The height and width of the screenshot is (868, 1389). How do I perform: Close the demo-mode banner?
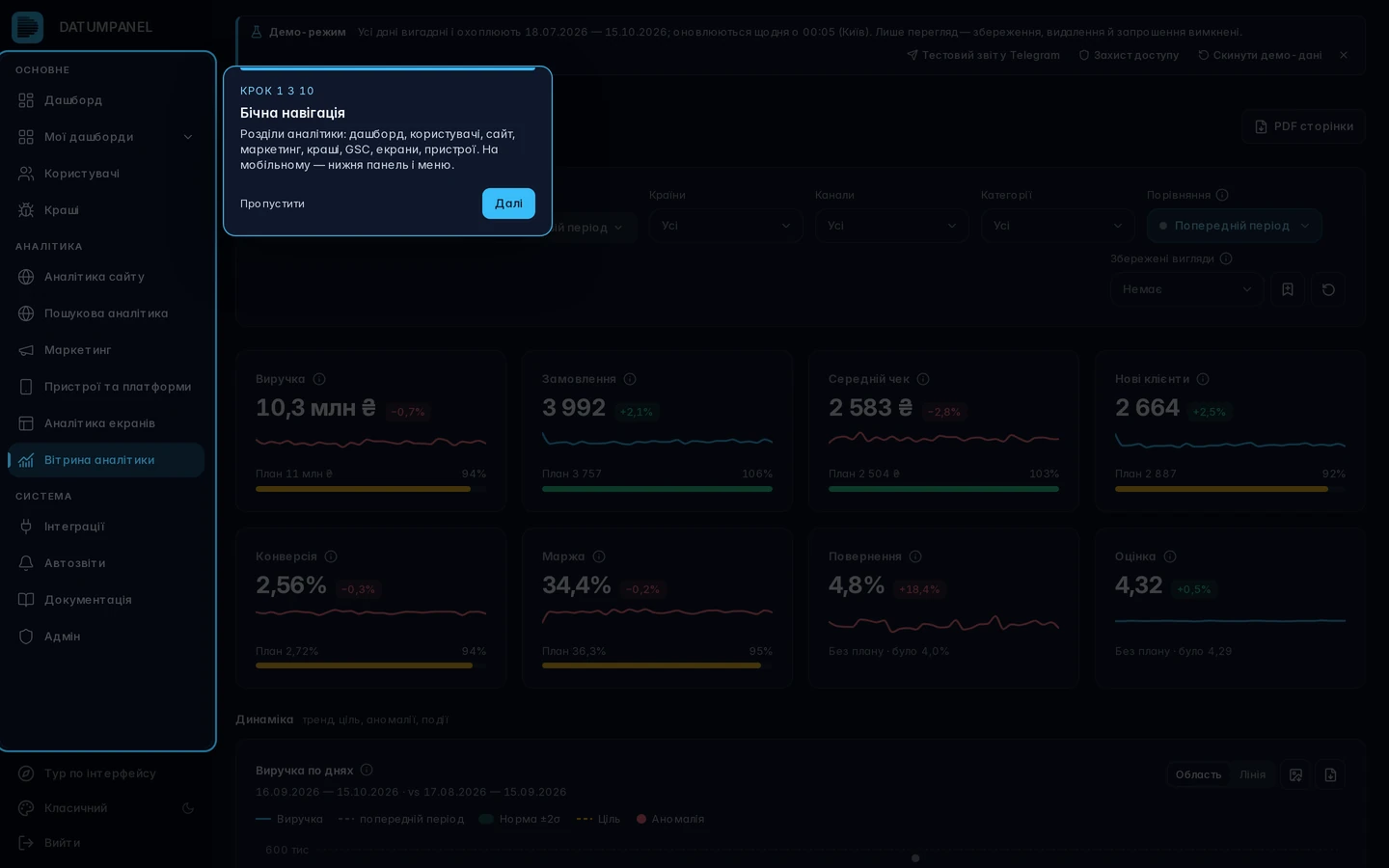pyautogui.click(x=1344, y=55)
